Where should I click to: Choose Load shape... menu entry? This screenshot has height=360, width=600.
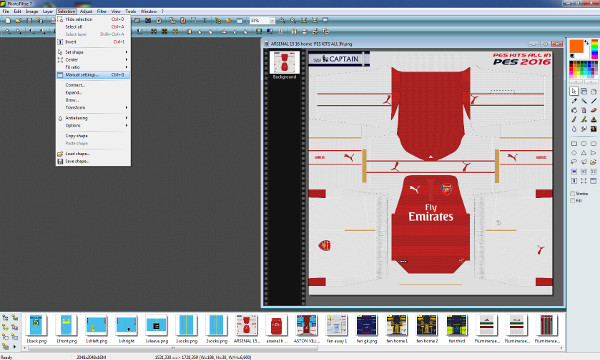pos(93,153)
